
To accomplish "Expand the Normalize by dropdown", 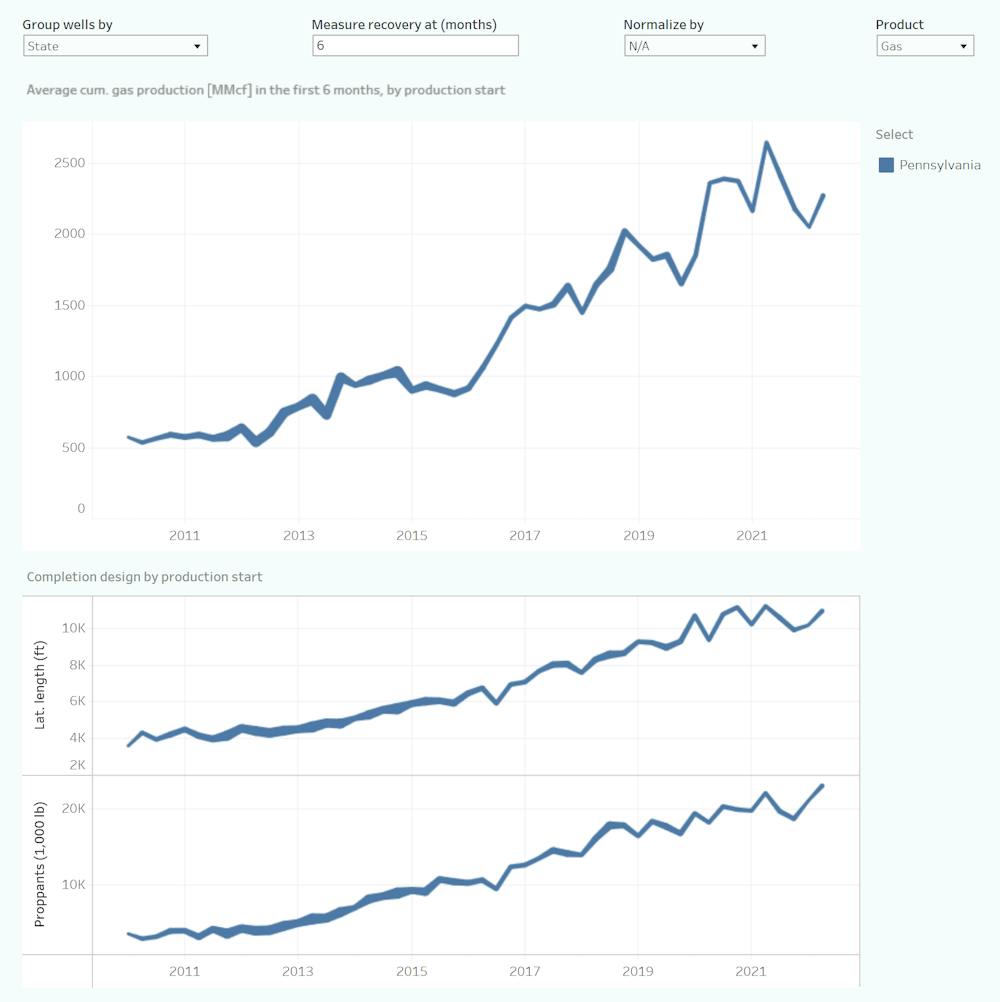I will 693,46.
